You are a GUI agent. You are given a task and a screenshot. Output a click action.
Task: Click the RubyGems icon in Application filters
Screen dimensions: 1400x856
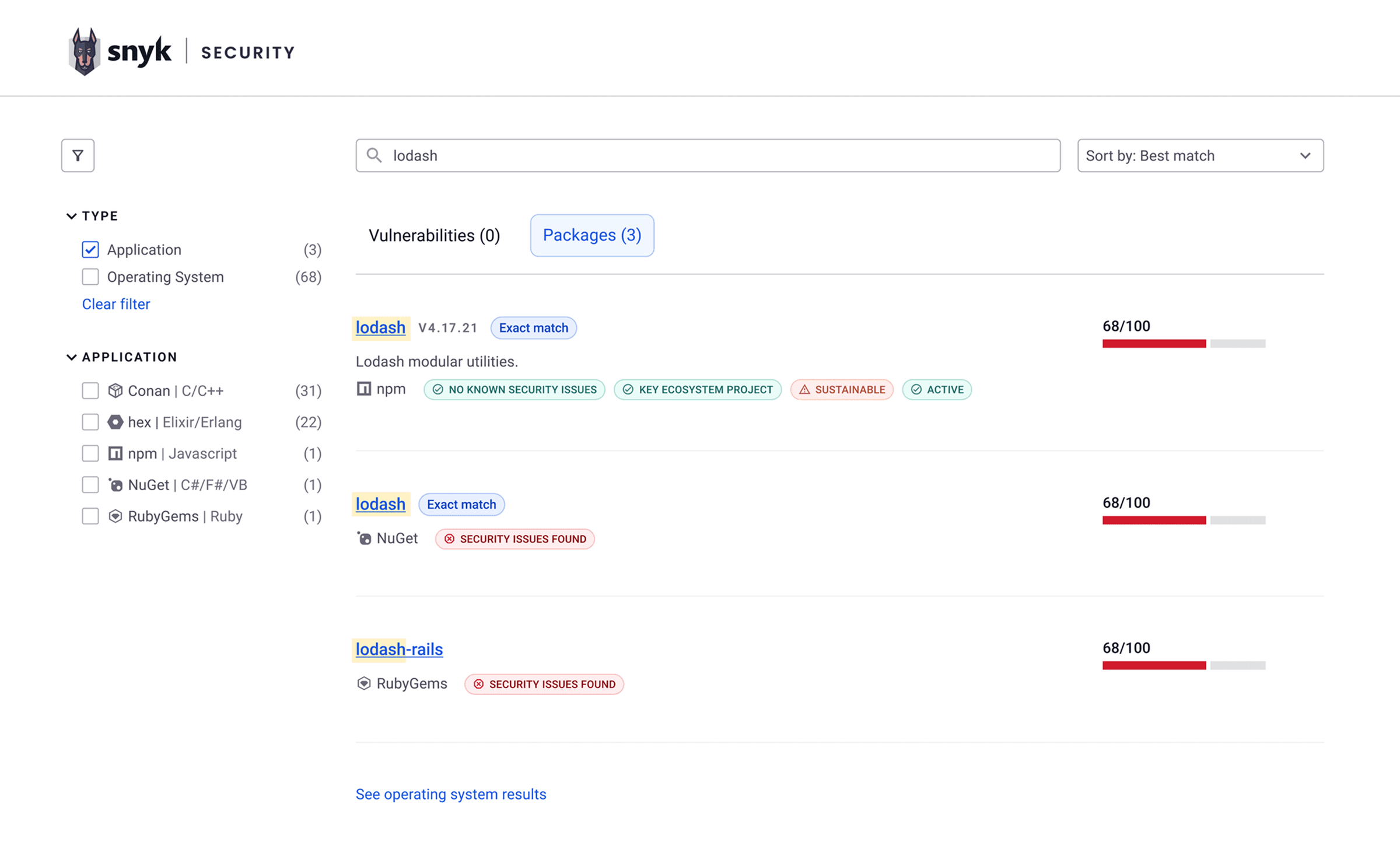[116, 516]
